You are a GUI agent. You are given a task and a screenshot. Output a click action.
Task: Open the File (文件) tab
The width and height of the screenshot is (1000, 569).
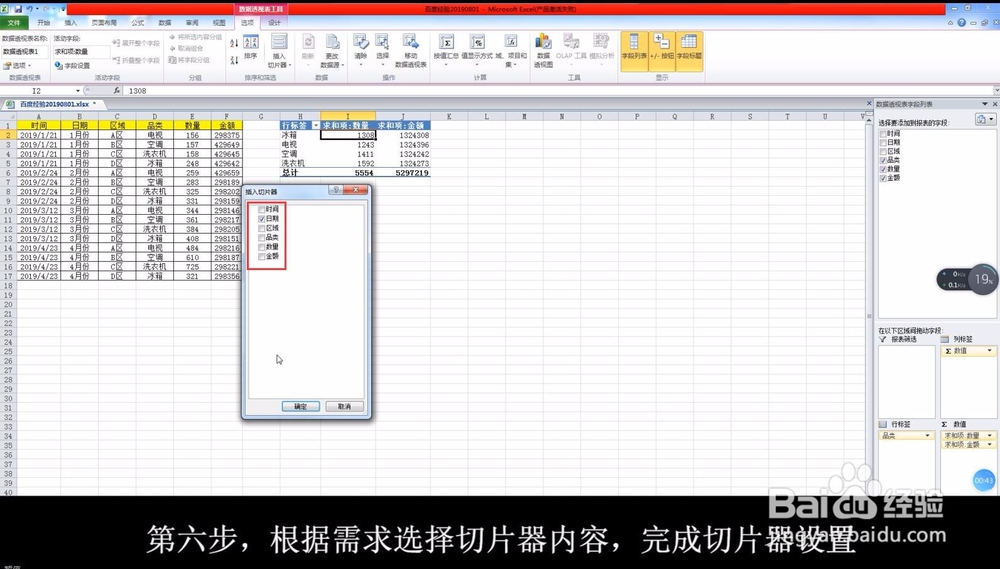tap(14, 22)
